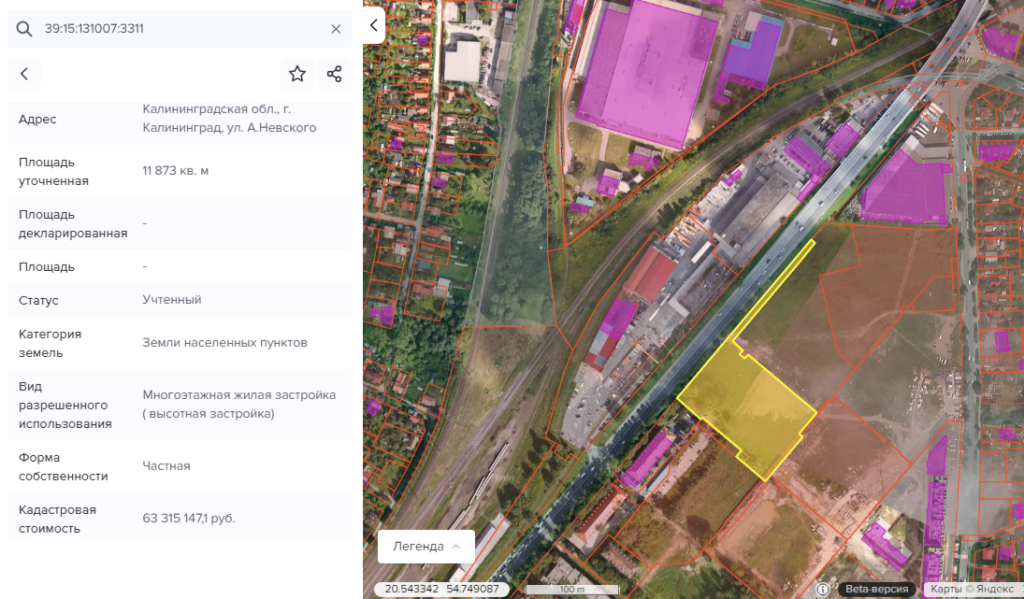1024x599 pixels.
Task: Expand the Легенда legend panel
Action: click(x=427, y=546)
